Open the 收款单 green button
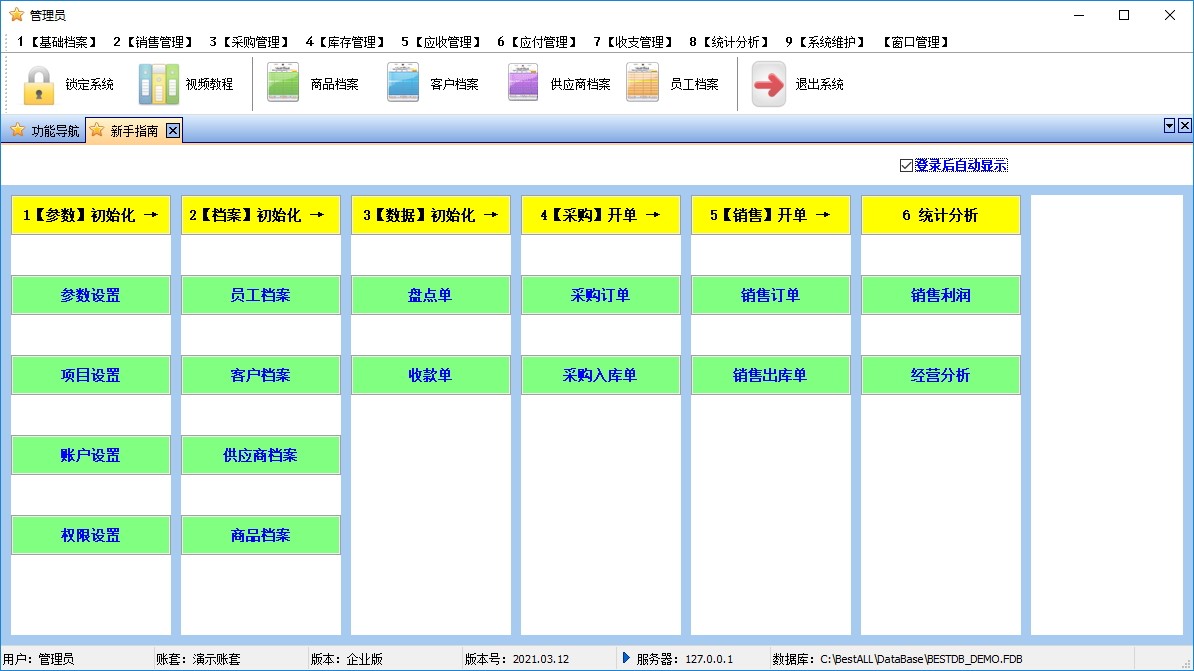This screenshot has height=671, width=1194. point(430,375)
